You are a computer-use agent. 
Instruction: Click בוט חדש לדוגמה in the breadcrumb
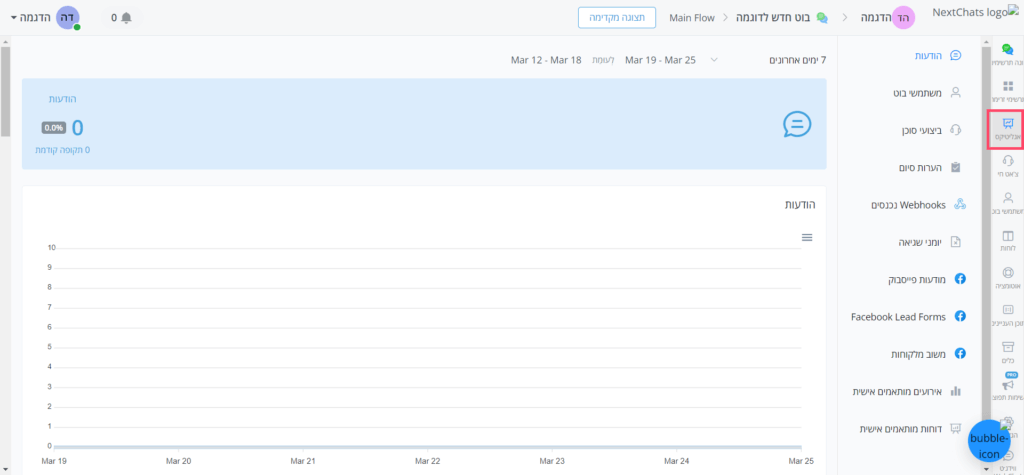click(x=773, y=18)
